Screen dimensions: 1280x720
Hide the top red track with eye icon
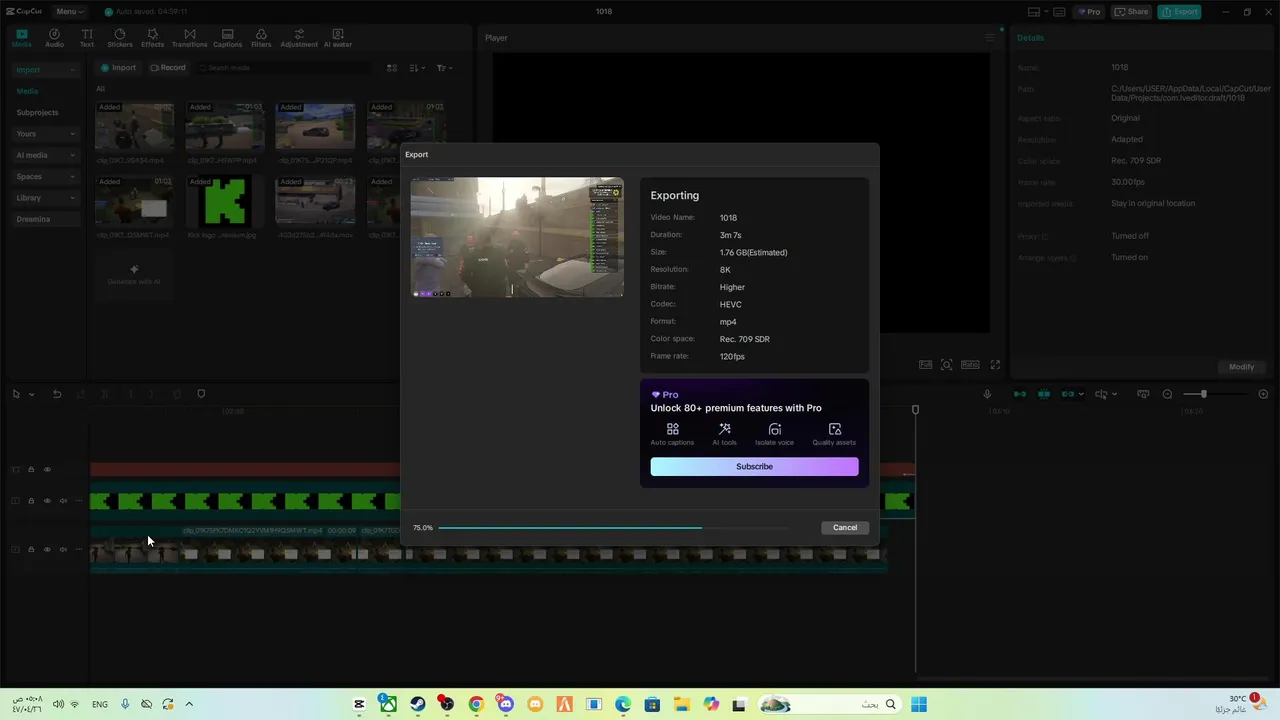click(x=47, y=470)
